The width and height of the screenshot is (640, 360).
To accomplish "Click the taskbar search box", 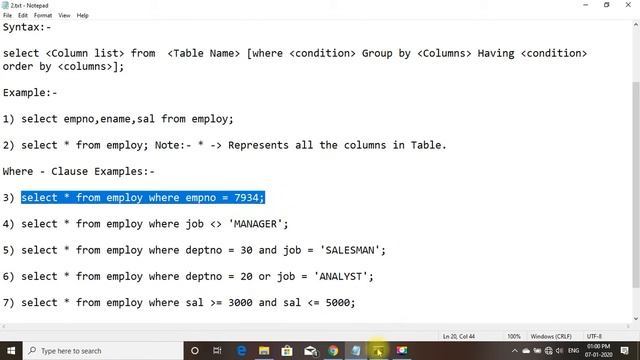I will 103,351.
